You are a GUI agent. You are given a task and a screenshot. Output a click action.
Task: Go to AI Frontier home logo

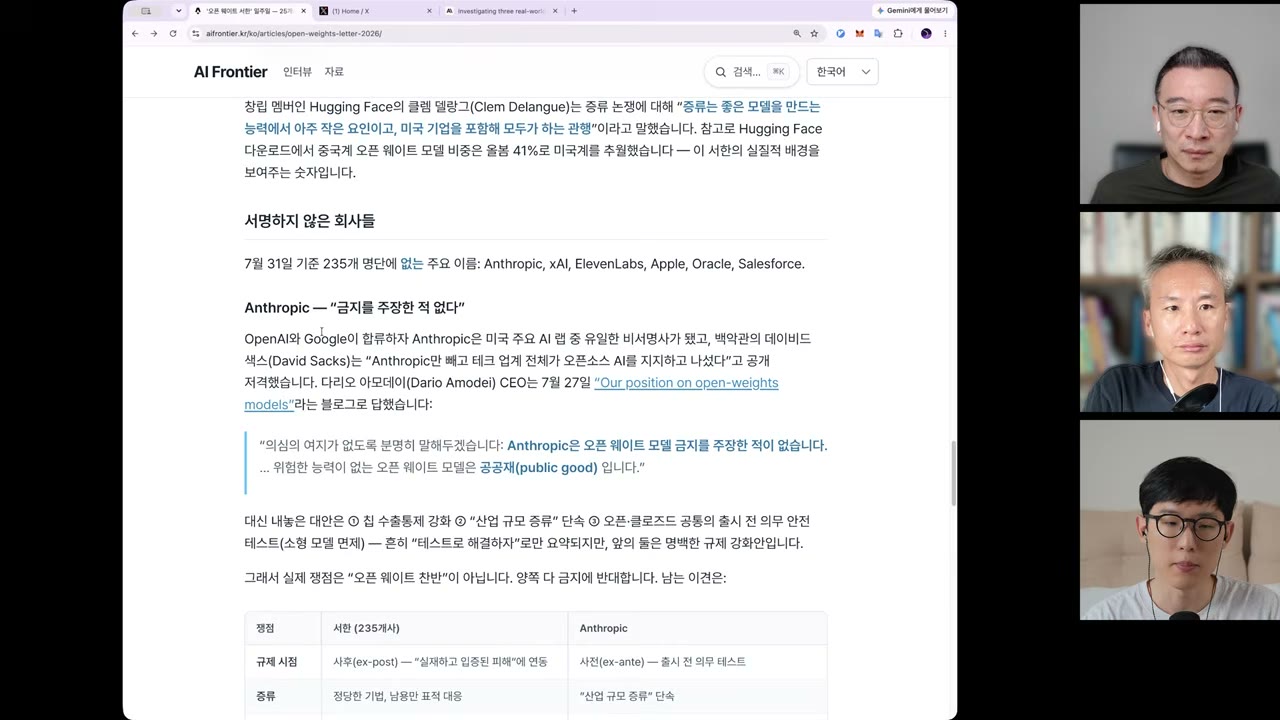point(230,72)
